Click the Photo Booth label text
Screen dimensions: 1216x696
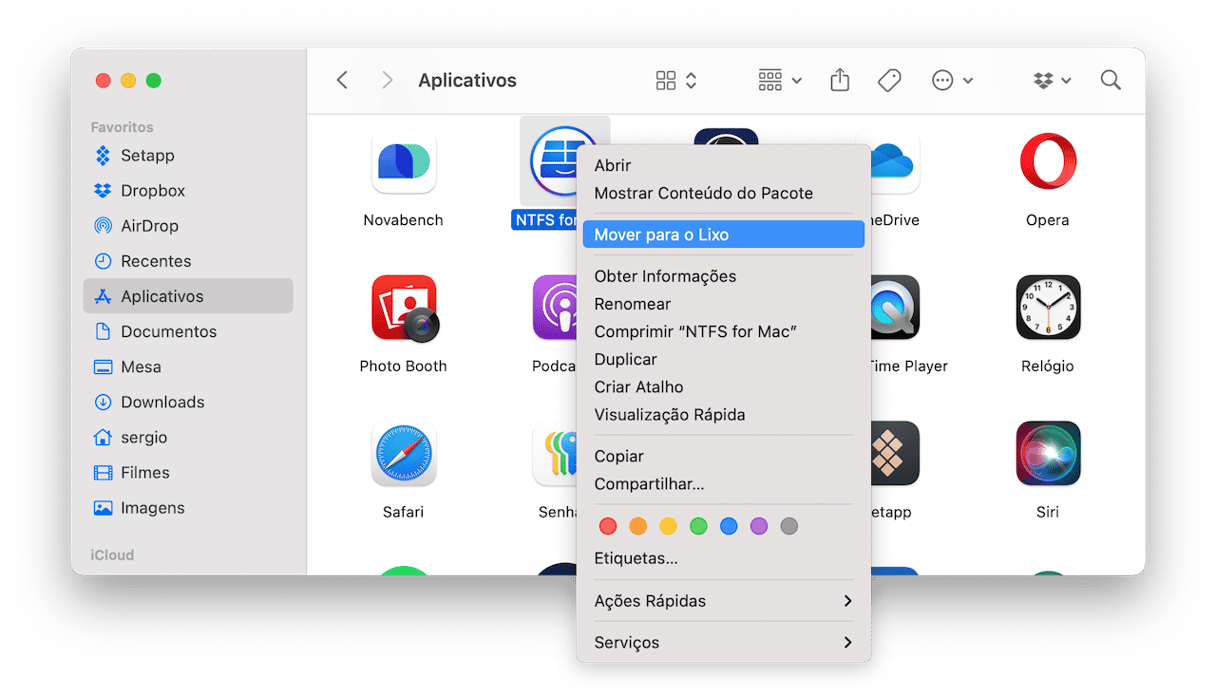pyautogui.click(x=403, y=366)
